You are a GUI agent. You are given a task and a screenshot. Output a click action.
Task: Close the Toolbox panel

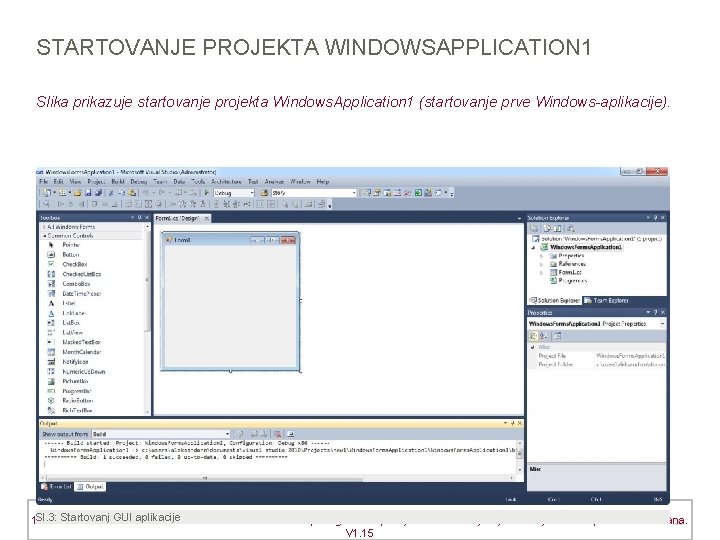147,218
